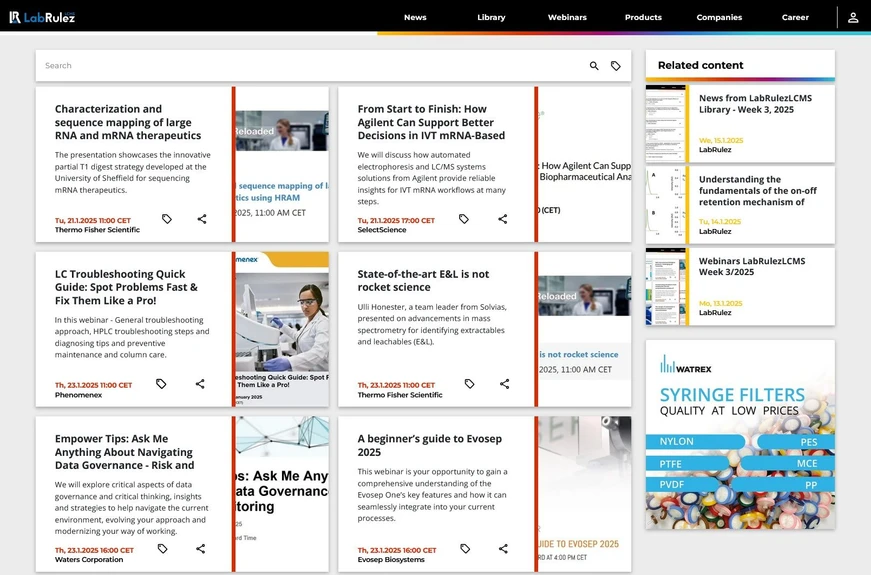This screenshot has height=575, width=871.
Task: Open the Webinars menu item
Action: click(567, 17)
